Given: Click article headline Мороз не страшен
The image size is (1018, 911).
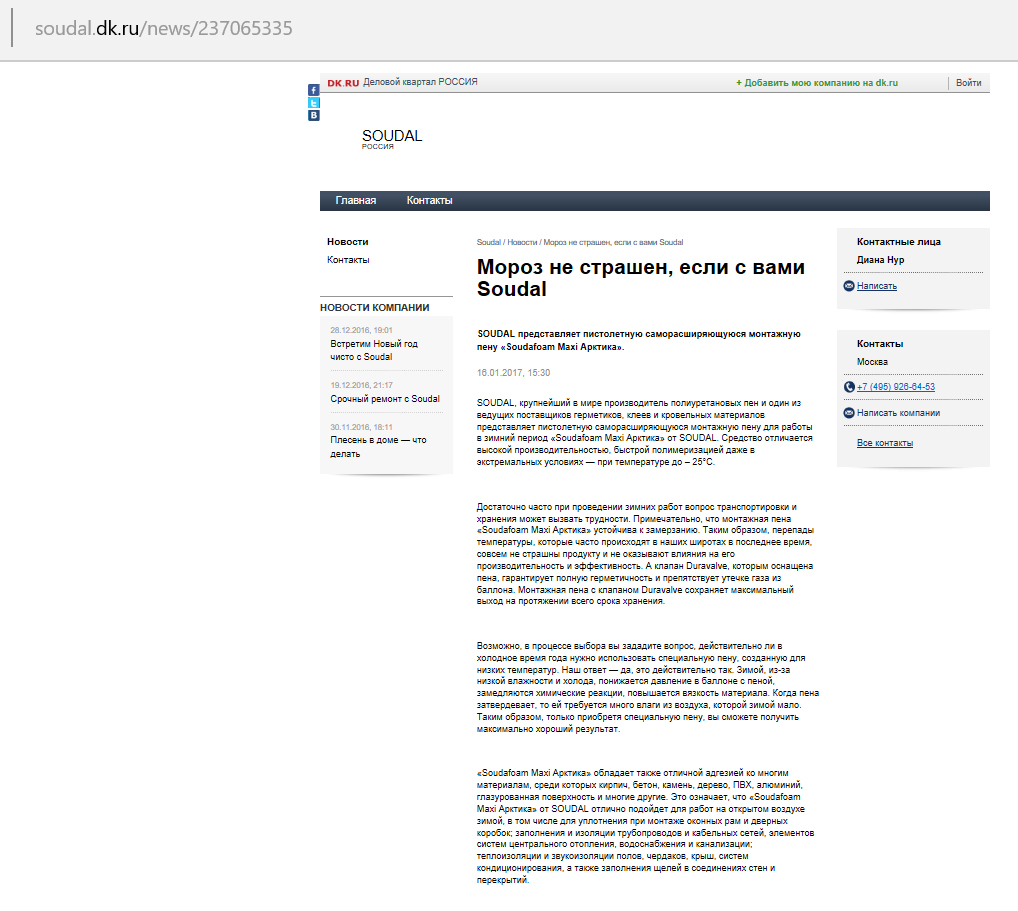Looking at the screenshot, I should (641, 278).
